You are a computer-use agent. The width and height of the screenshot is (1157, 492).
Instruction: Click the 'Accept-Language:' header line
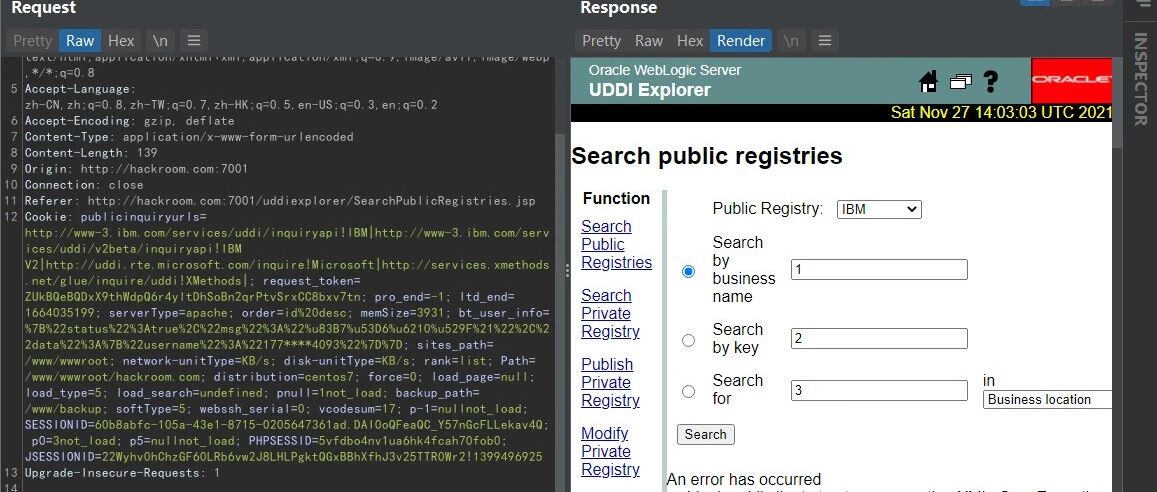click(x=80, y=89)
